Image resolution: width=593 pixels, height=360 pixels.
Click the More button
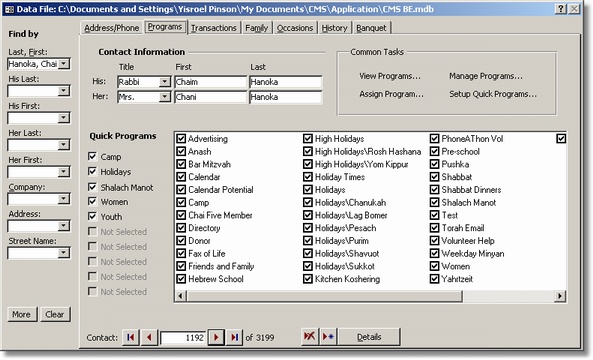22,314
